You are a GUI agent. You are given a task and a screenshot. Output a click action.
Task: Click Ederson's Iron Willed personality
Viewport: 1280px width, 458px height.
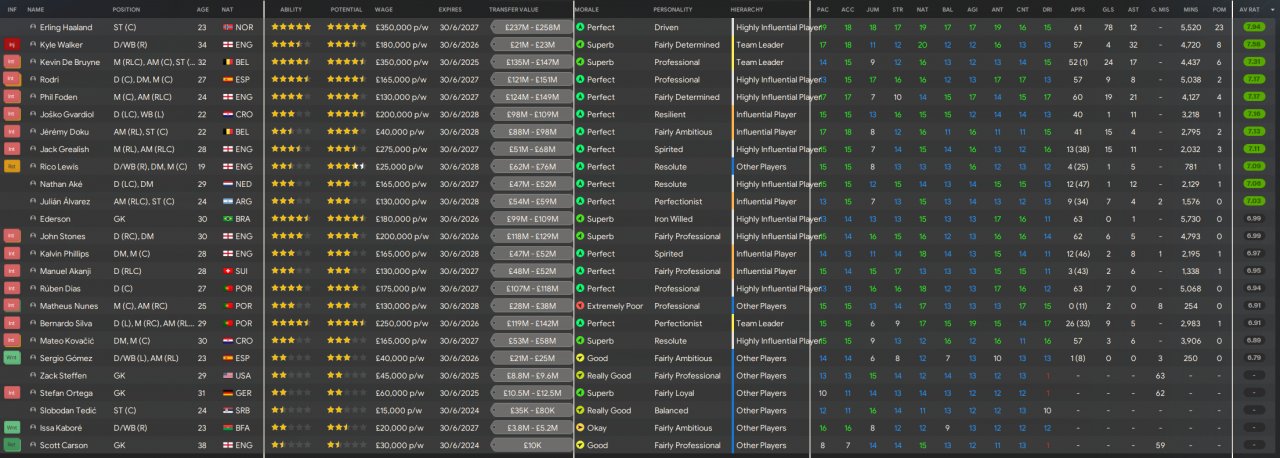[673, 219]
